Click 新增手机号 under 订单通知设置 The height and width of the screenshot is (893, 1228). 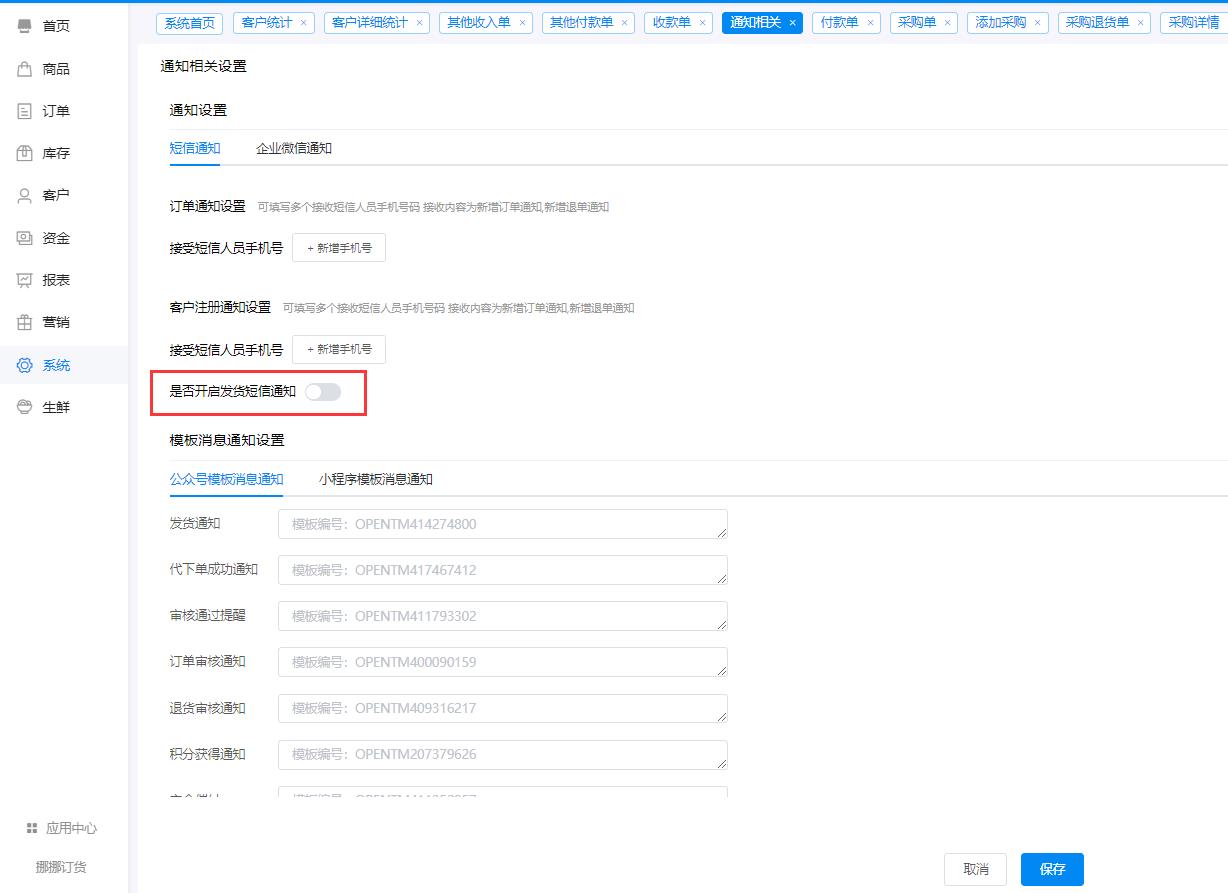coord(338,247)
